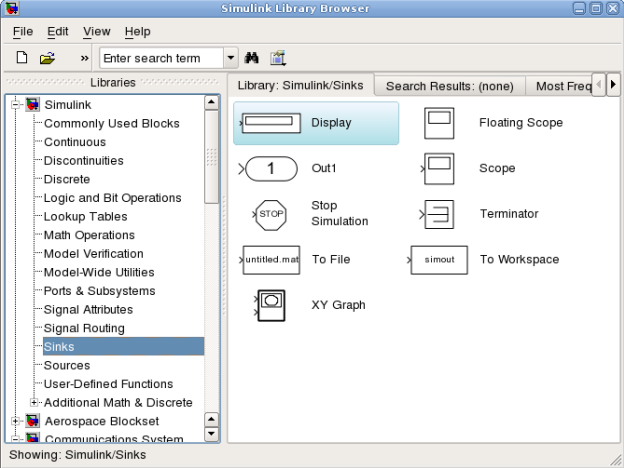
Task: Click the toolbar icon right of binoculars
Action: (278, 58)
